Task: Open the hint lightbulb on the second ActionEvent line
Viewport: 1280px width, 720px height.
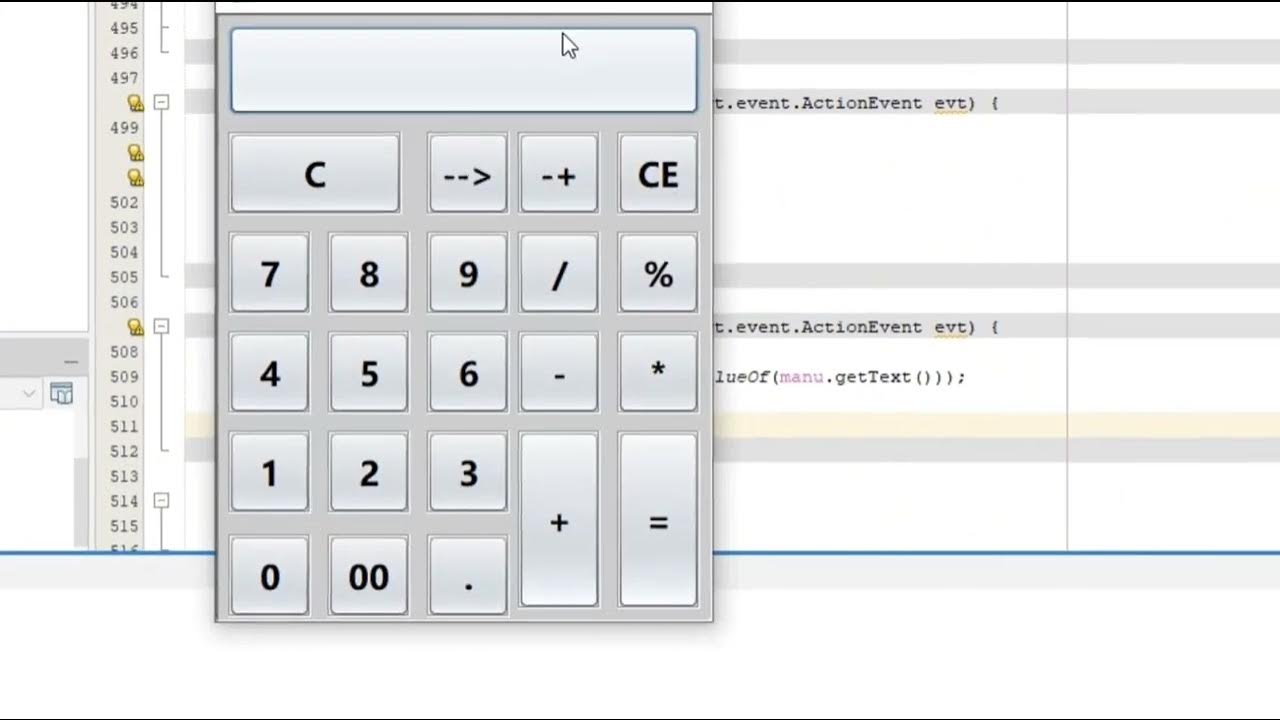Action: tap(136, 327)
